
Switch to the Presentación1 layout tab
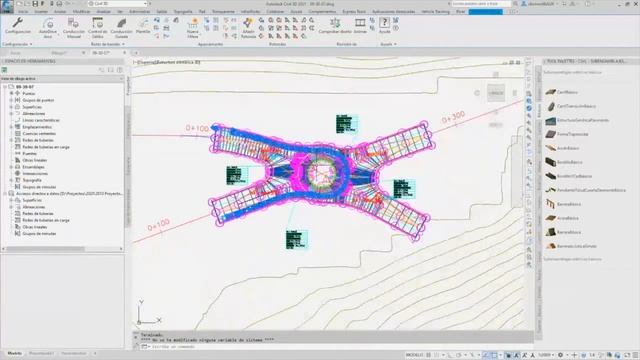pyautogui.click(x=41, y=353)
